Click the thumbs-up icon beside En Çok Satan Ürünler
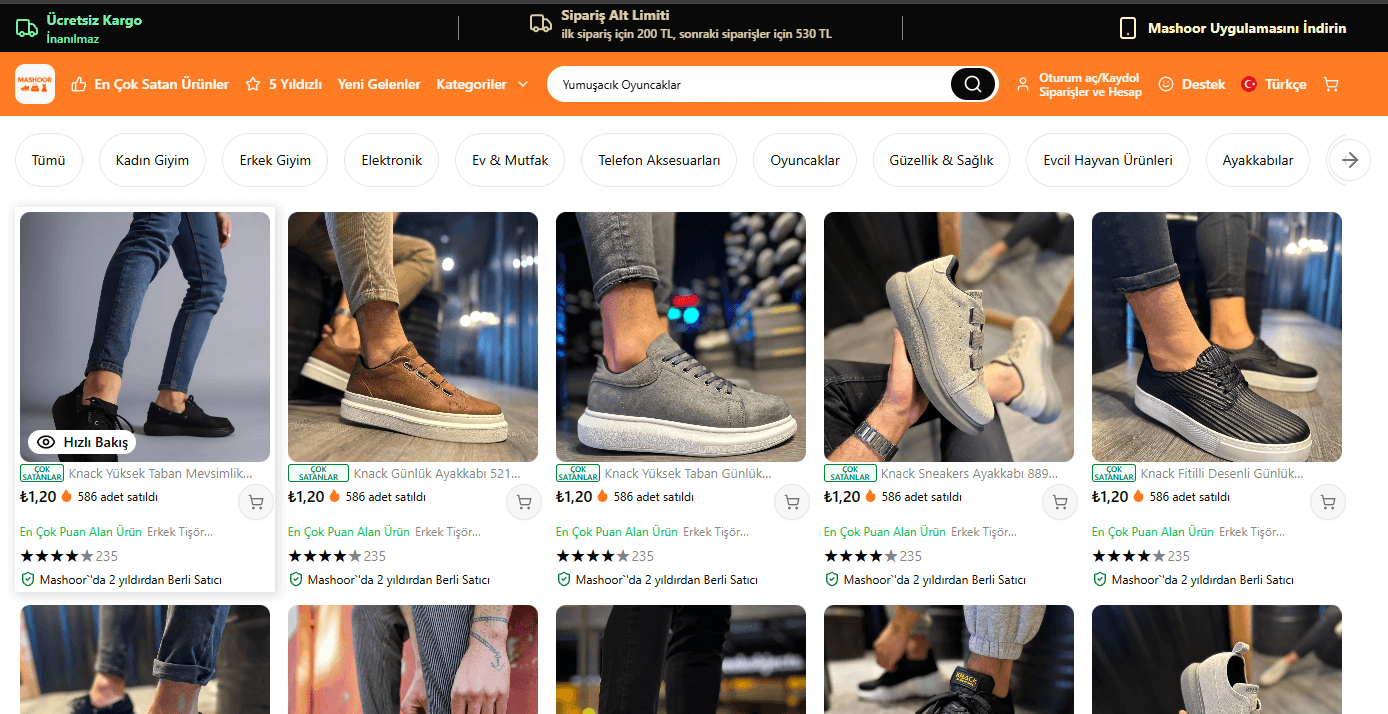The image size is (1388, 714). coord(79,85)
